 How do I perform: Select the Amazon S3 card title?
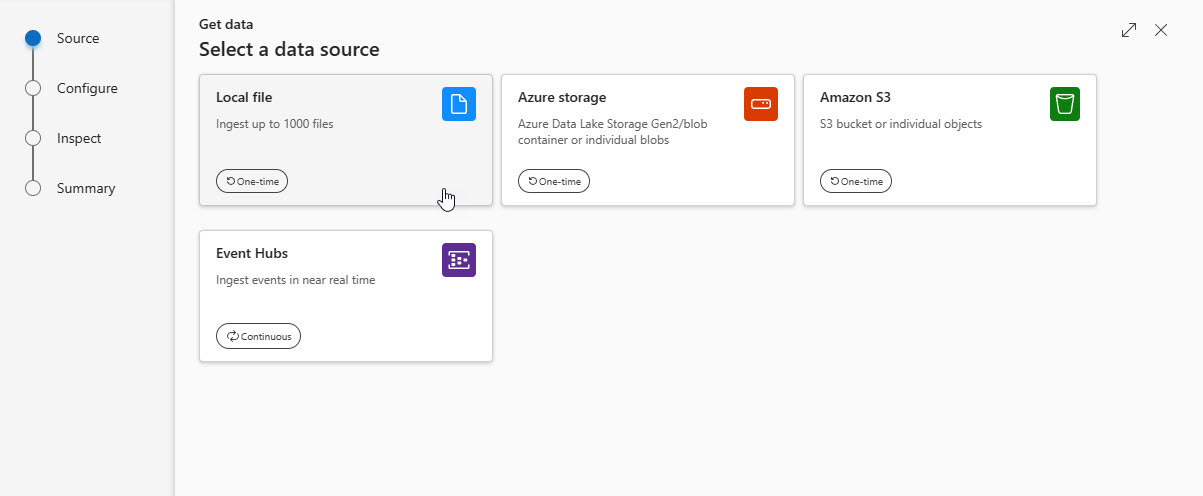[x=855, y=97]
